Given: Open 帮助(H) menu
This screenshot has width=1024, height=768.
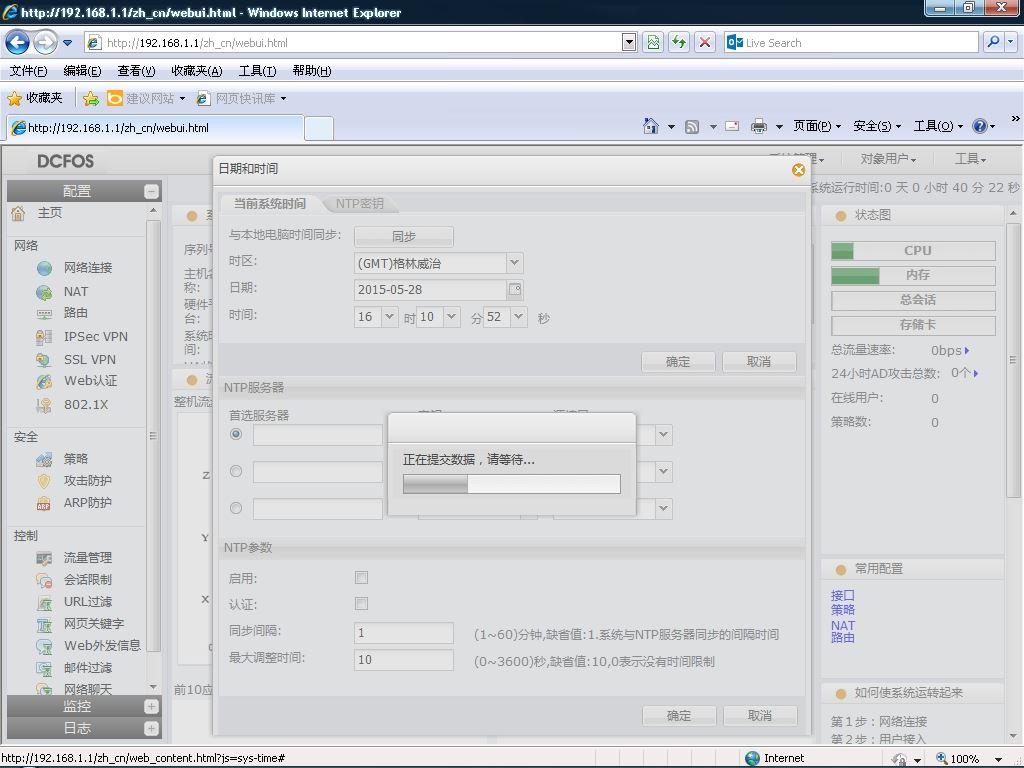Looking at the screenshot, I should [x=312, y=71].
